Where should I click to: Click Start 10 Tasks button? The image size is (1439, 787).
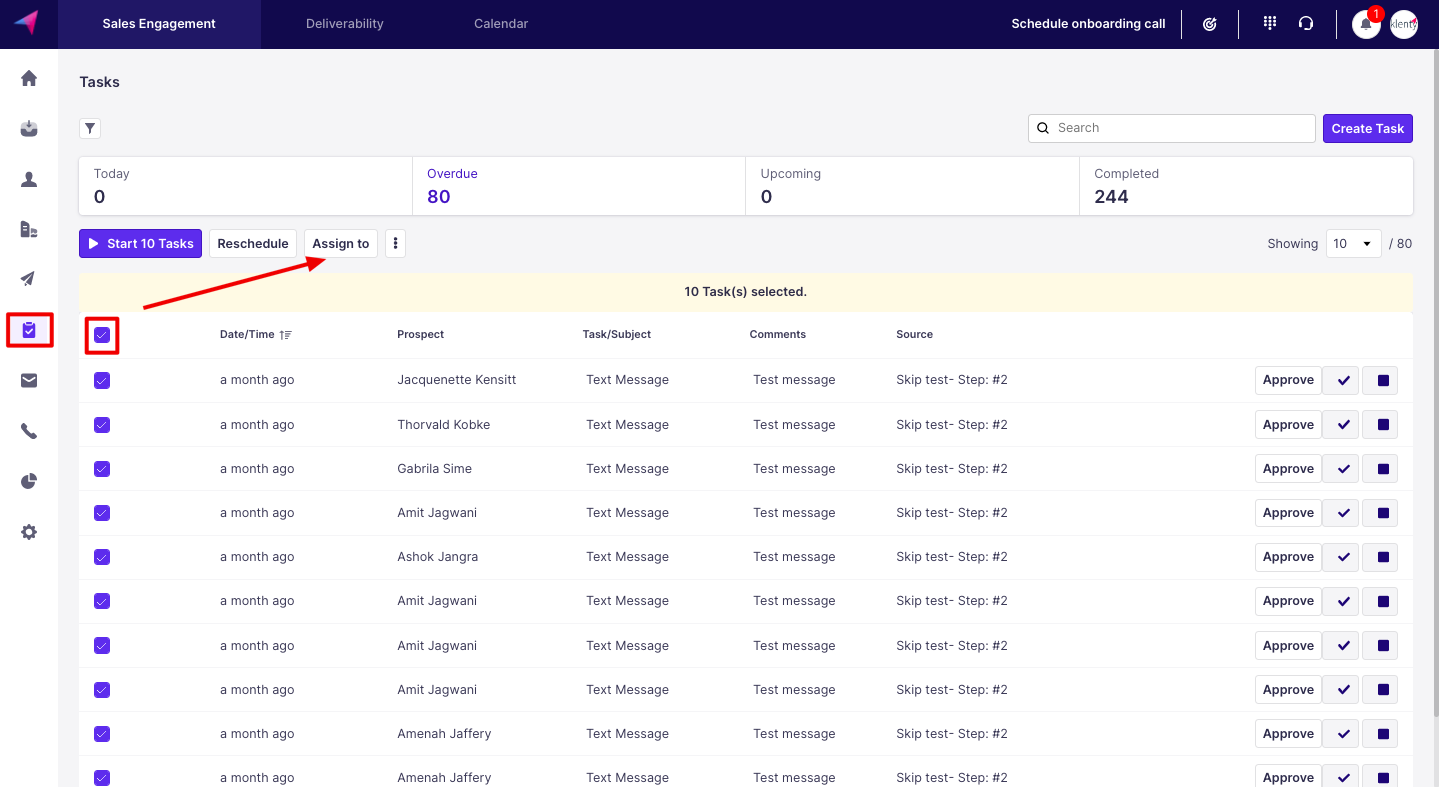click(140, 244)
